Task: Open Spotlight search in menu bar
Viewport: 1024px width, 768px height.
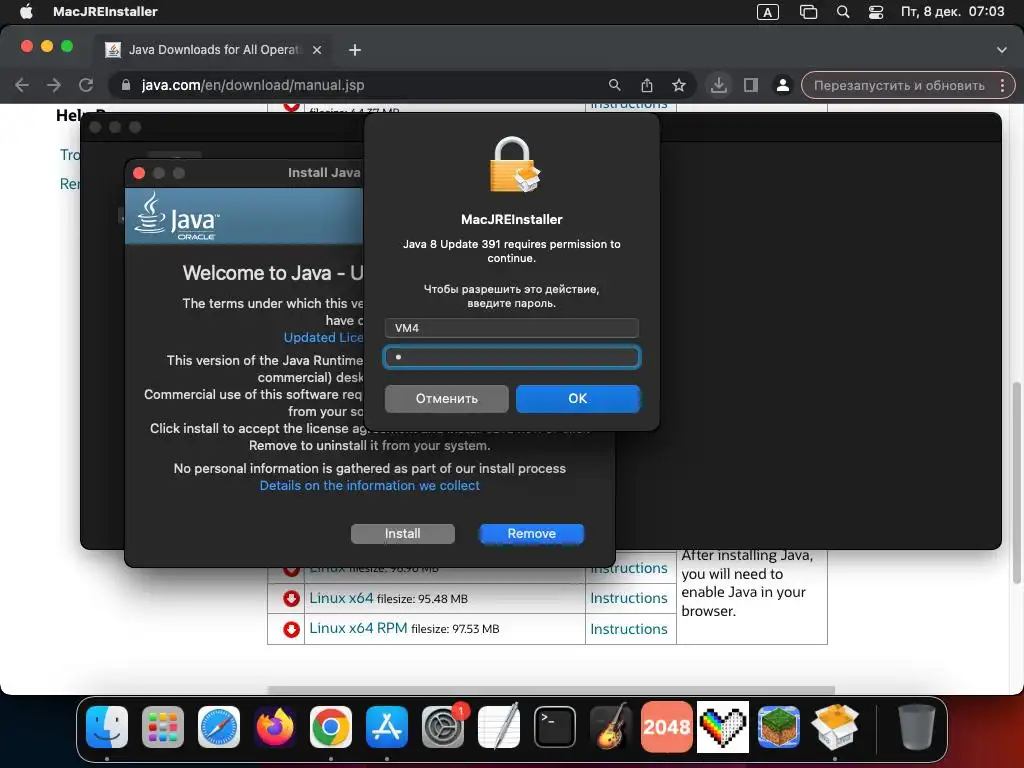Action: [x=843, y=12]
